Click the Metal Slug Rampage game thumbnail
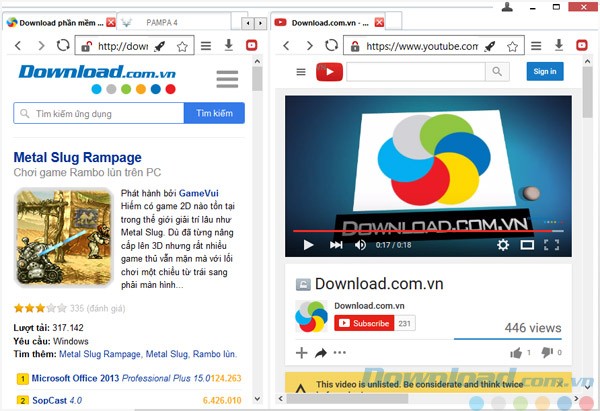Viewport: 600px width, 411px height. point(64,237)
